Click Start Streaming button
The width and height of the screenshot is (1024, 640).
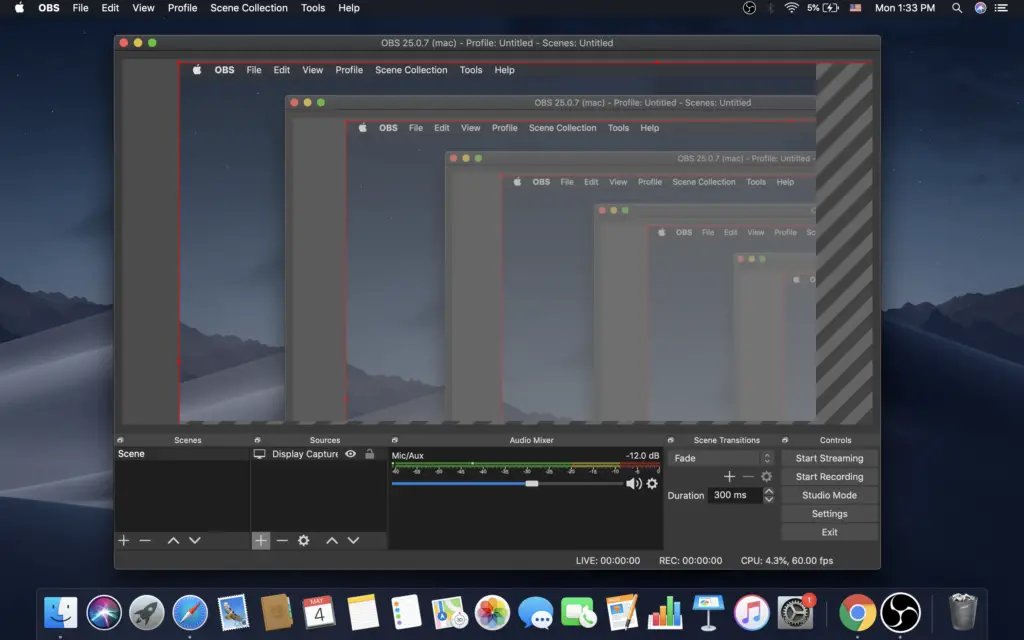tap(829, 458)
